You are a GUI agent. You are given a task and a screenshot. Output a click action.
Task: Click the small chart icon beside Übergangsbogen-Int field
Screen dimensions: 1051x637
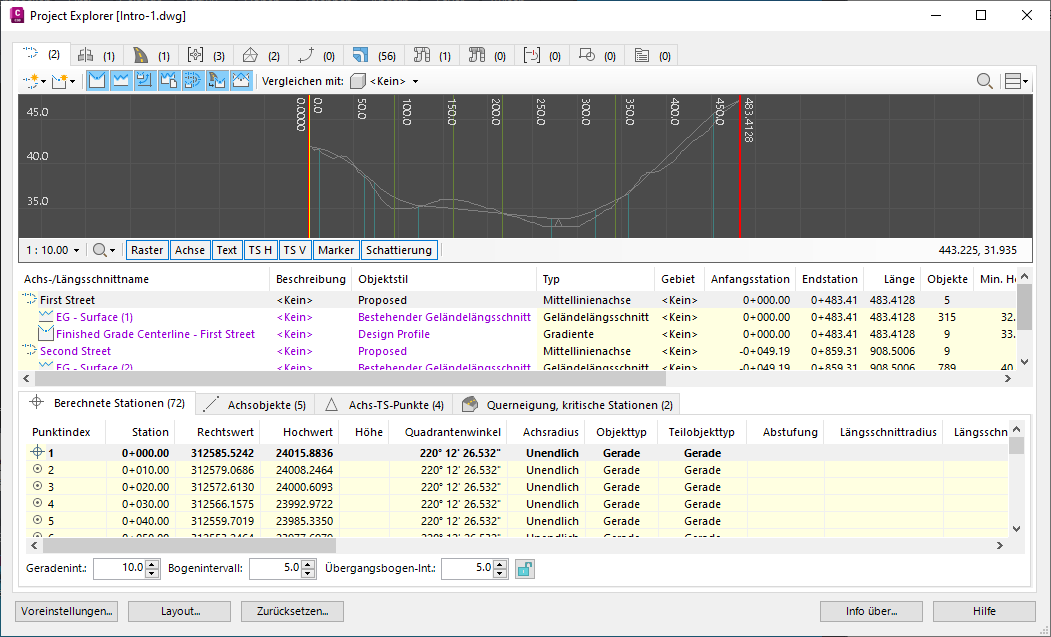524,568
